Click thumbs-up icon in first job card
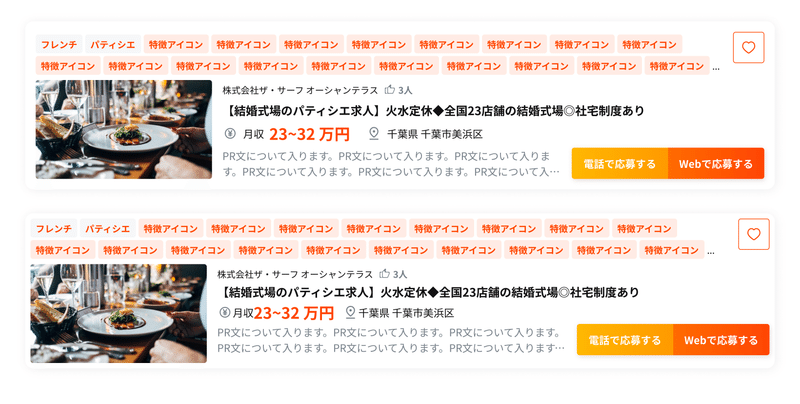The width and height of the screenshot is (800, 404). (390, 90)
